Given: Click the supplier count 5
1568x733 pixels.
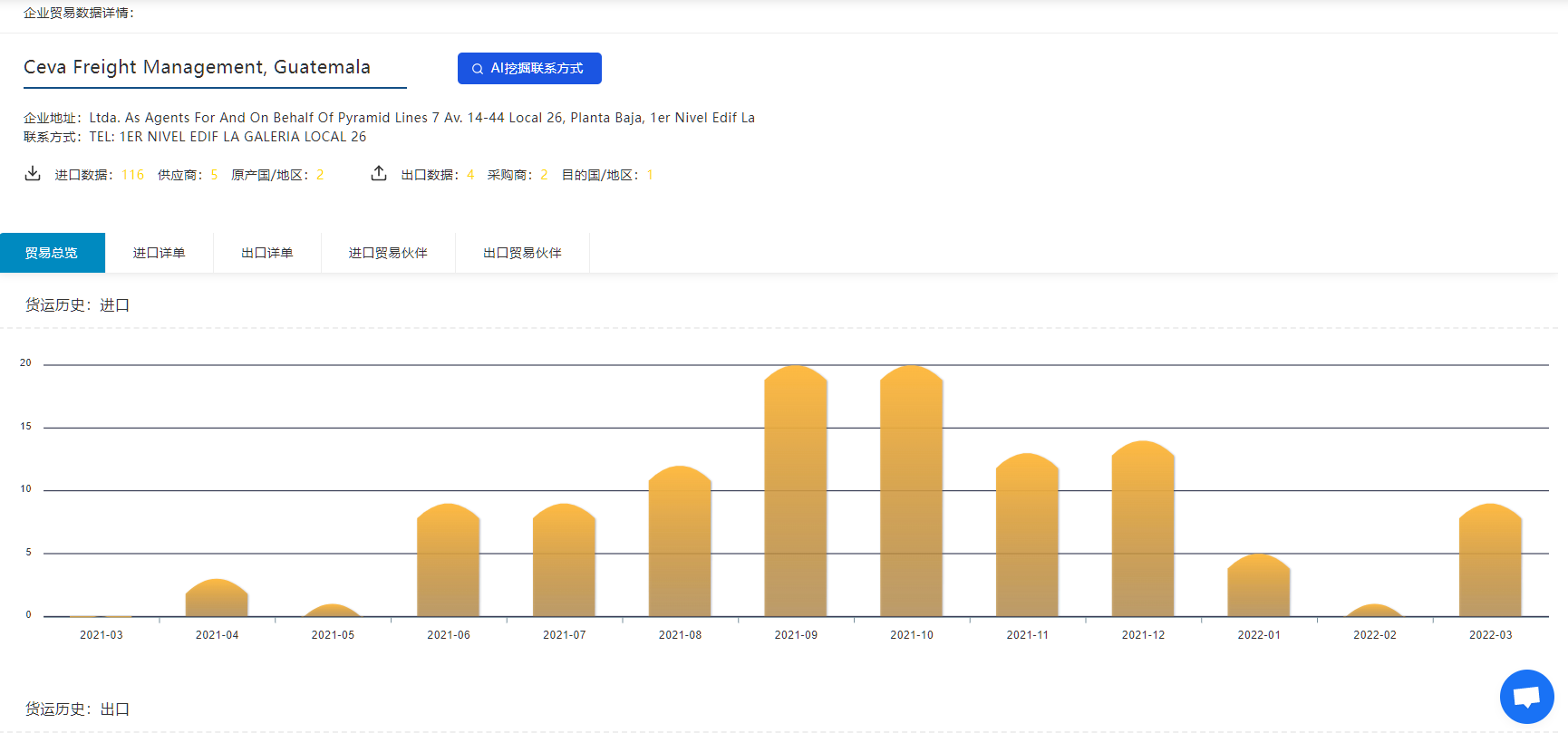Looking at the screenshot, I should tap(214, 175).
